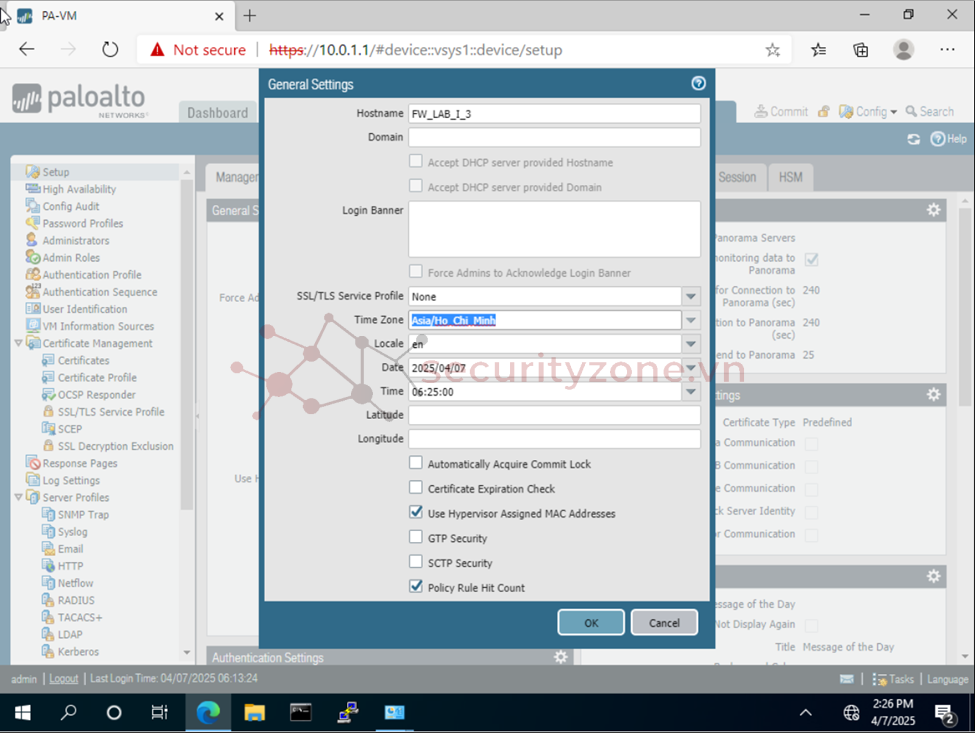Click the sidebar tree scrollbar down arrow

click(x=187, y=652)
